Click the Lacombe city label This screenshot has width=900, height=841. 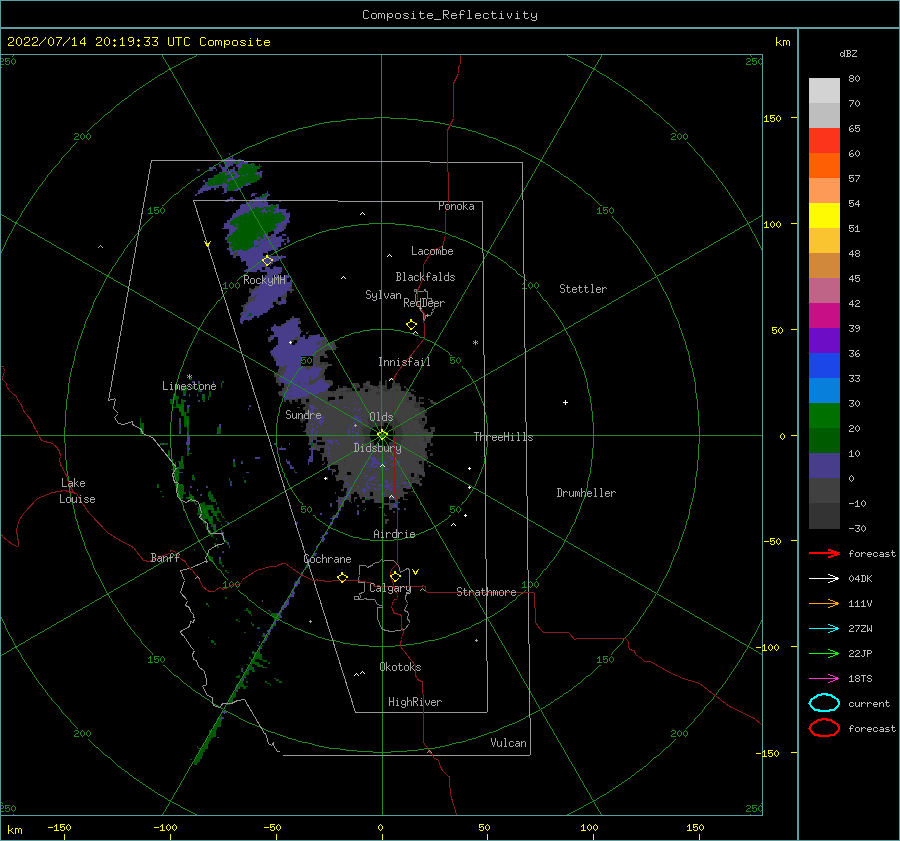(x=432, y=251)
